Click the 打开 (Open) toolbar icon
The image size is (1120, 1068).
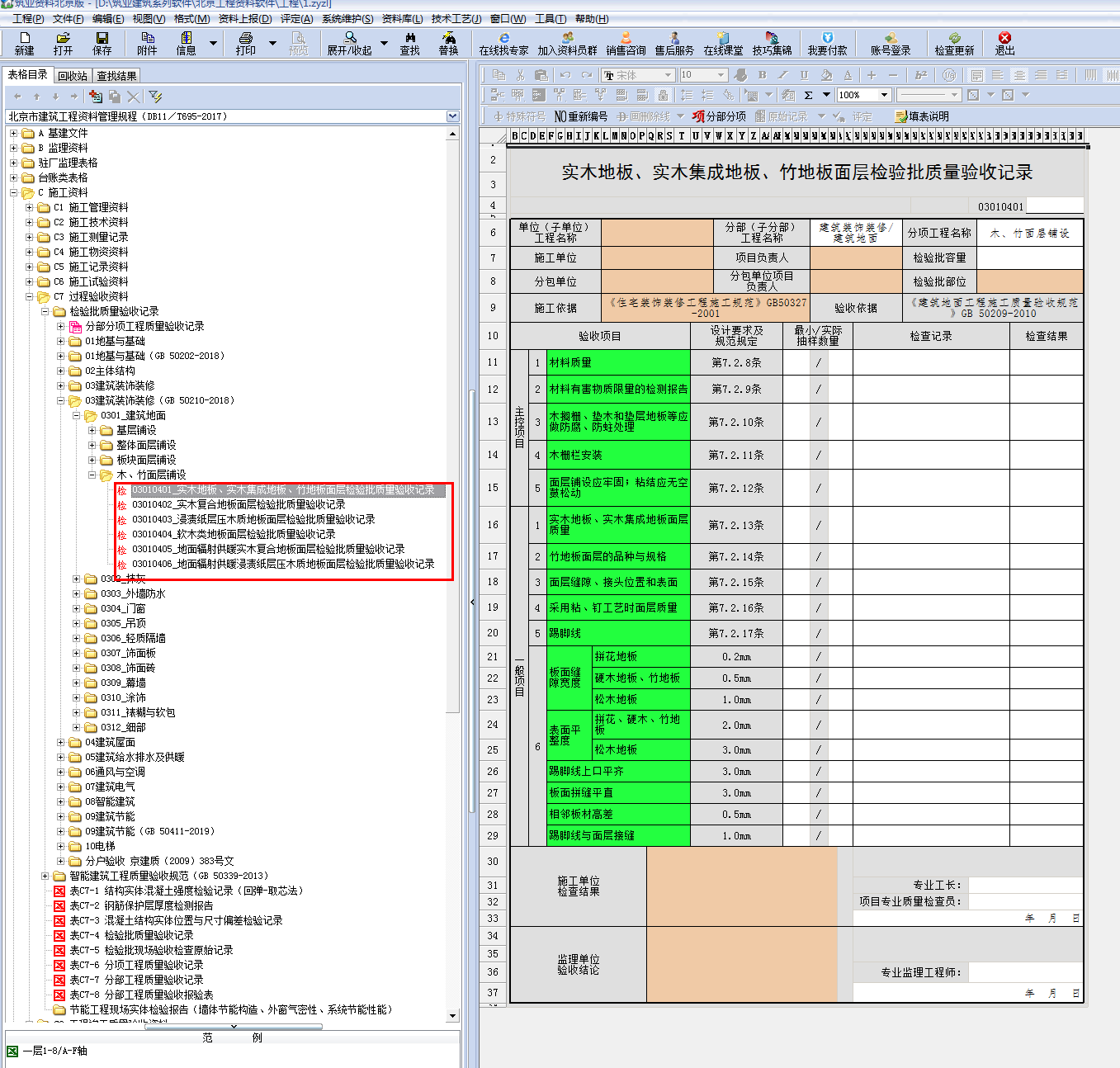63,44
